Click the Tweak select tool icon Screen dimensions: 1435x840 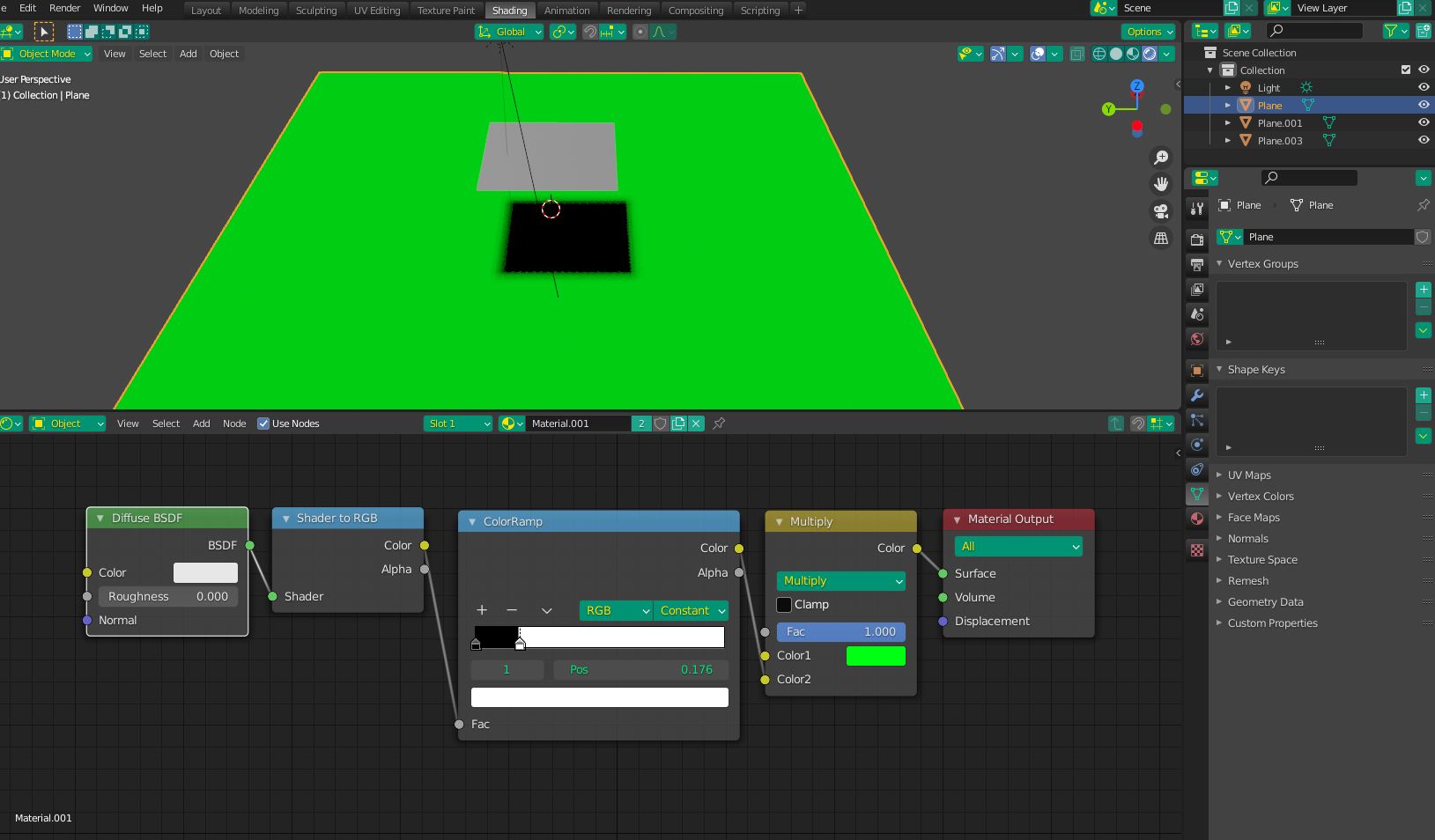tap(43, 32)
